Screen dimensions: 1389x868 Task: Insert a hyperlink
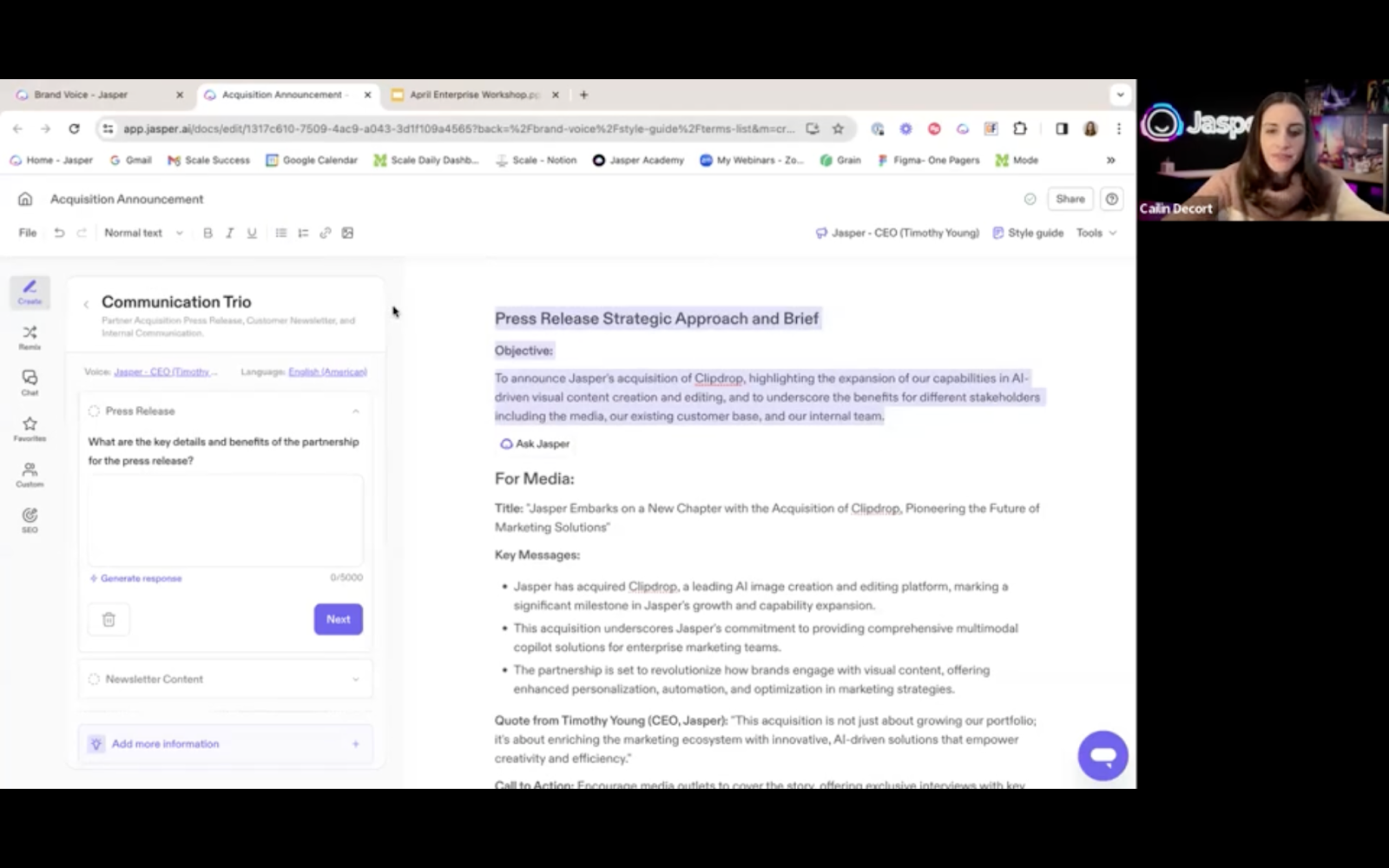pos(326,233)
